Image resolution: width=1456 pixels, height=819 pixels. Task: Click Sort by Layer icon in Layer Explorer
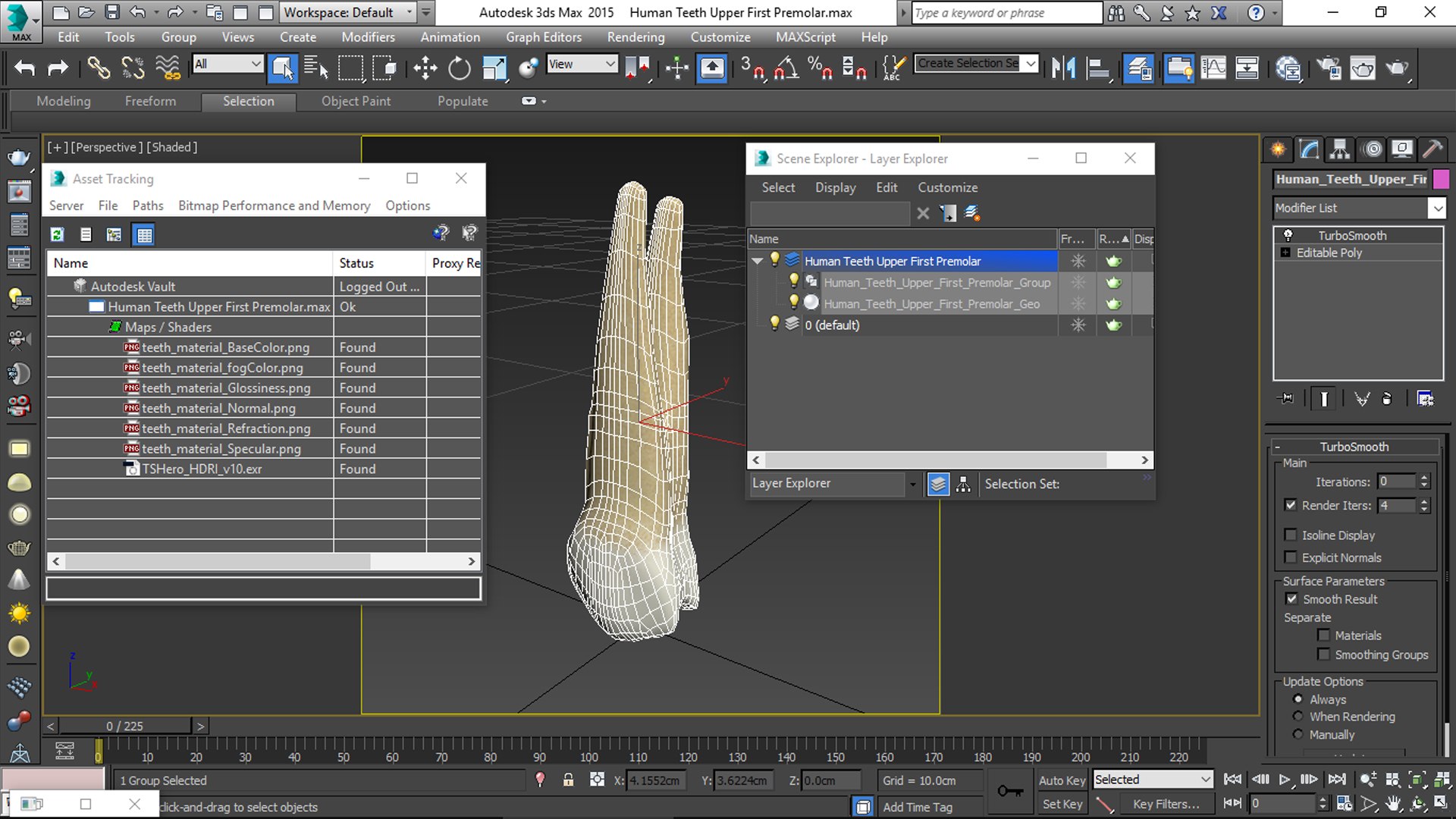[x=938, y=484]
